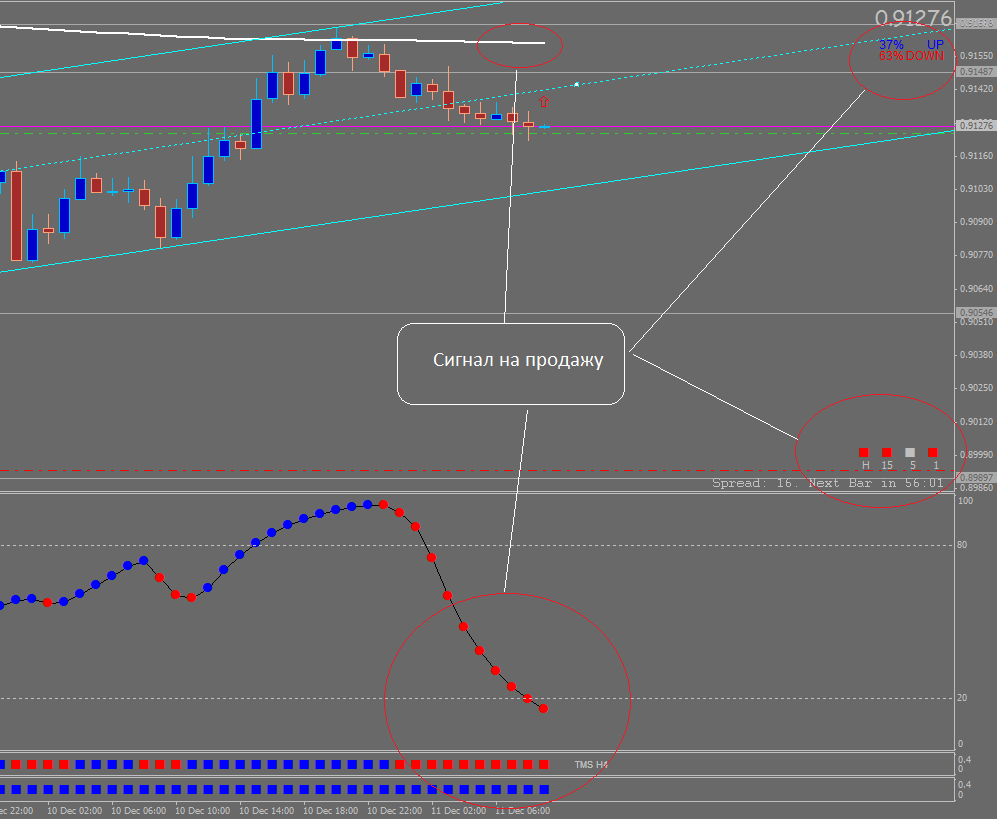Viewport: 997px width, 819px height.
Task: Click the last red oscillator dot below 20
Action: click(x=544, y=708)
